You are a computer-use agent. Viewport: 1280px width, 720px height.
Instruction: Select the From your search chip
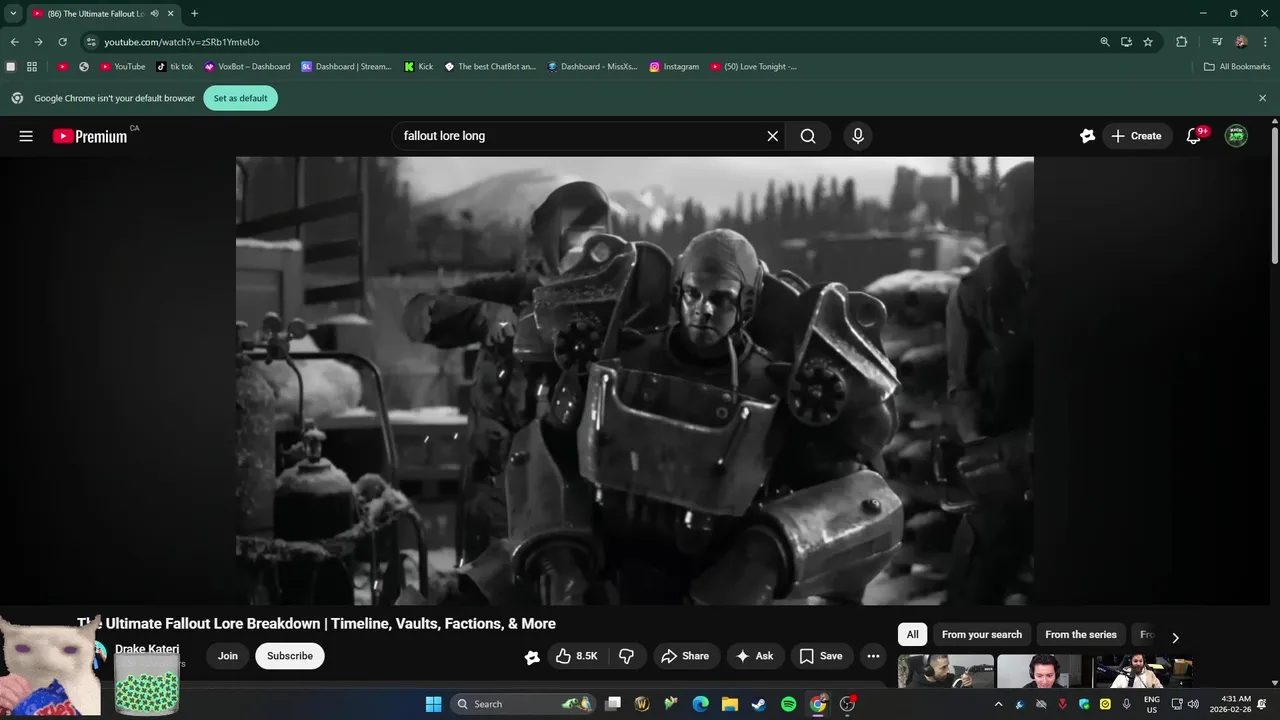point(982,634)
